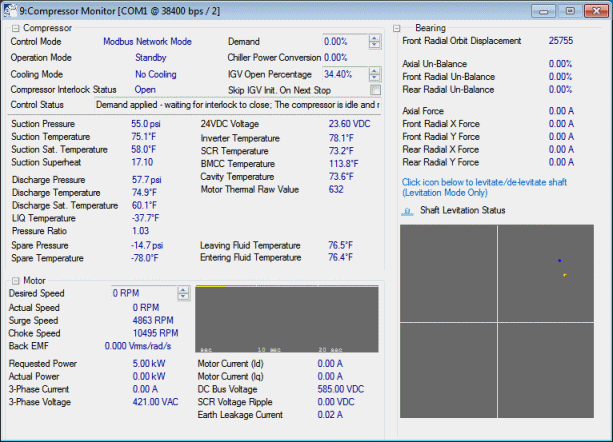The height and width of the screenshot is (442, 613).
Task: Click the levitate/de-levitate shaft instruction link
Action: [x=484, y=187]
